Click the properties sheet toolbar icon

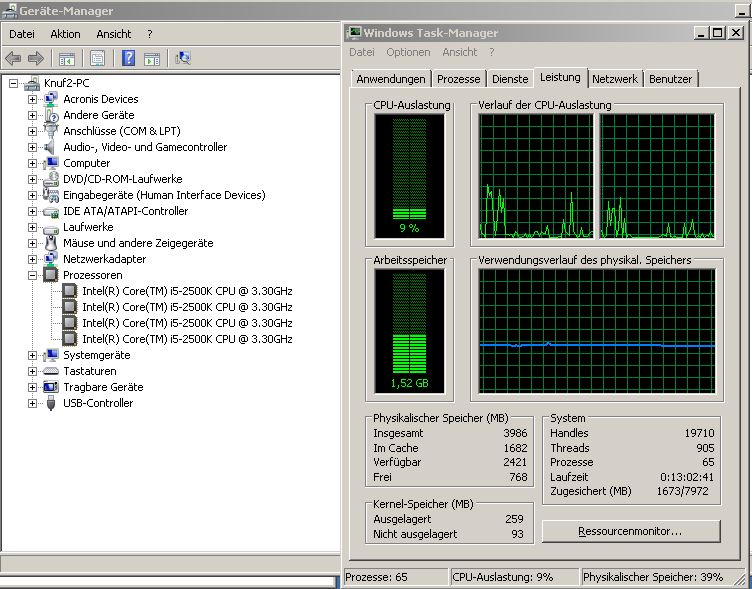97,59
